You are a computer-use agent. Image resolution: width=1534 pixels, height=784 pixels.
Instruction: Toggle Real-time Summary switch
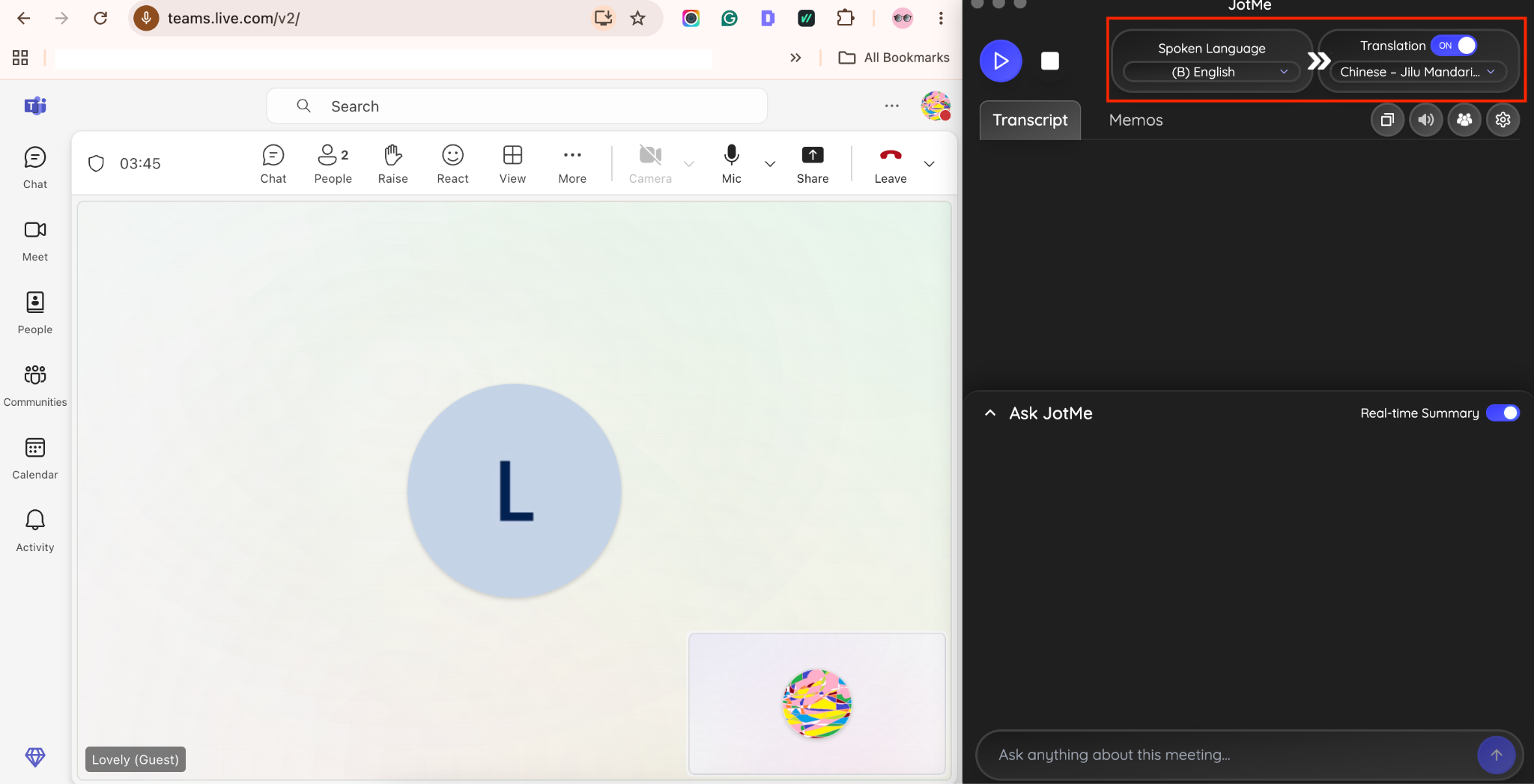click(x=1503, y=413)
